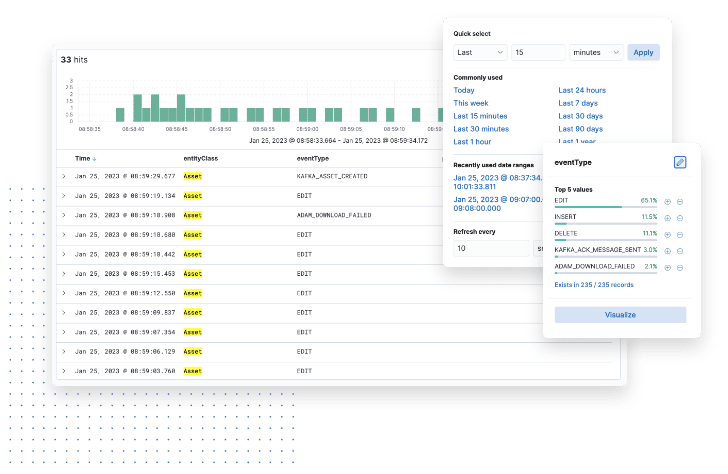Click the Refresh every interval field
Viewport: 728px width, 474px height.
(491, 248)
